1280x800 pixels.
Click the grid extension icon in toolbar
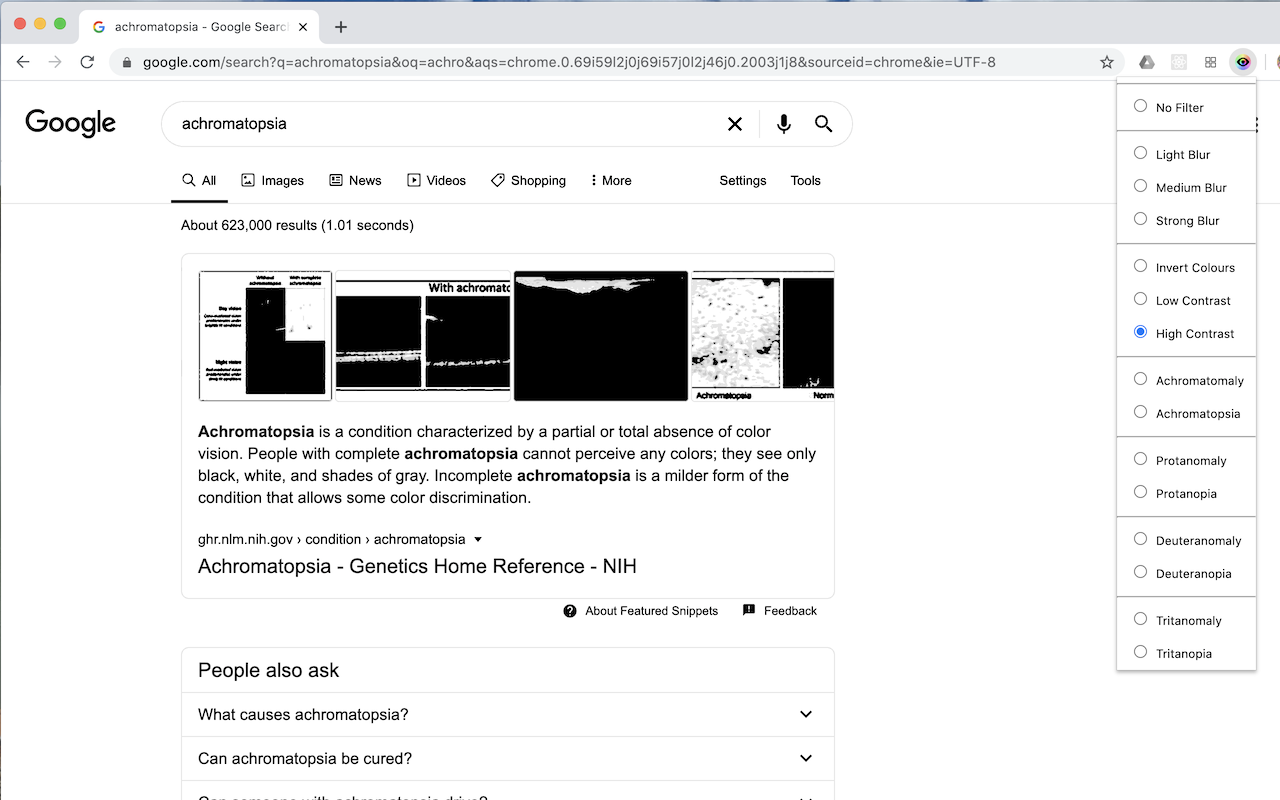1211,62
